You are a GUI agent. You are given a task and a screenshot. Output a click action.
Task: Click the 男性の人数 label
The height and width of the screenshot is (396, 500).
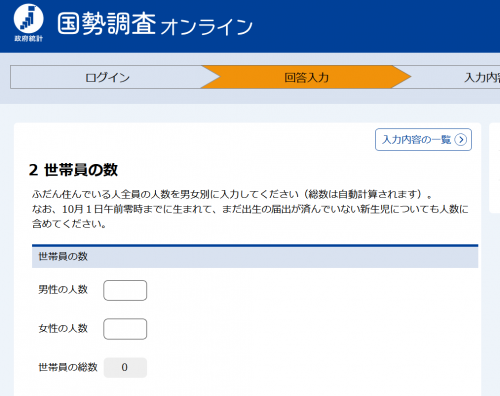click(63, 289)
